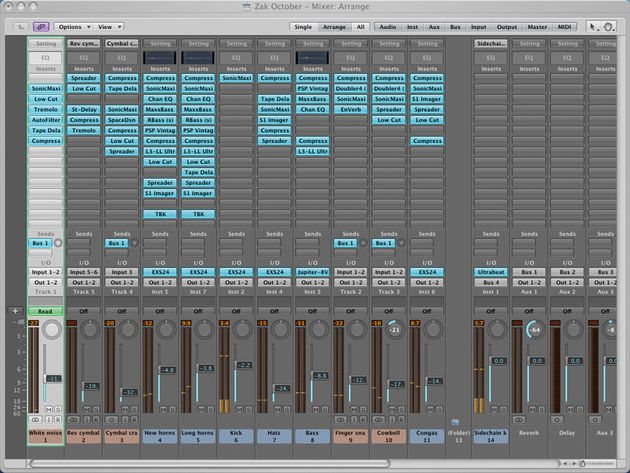The height and width of the screenshot is (473, 630).
Task: Click the Ultrabeat instrument slot on Sidechain
Action: tap(491, 272)
